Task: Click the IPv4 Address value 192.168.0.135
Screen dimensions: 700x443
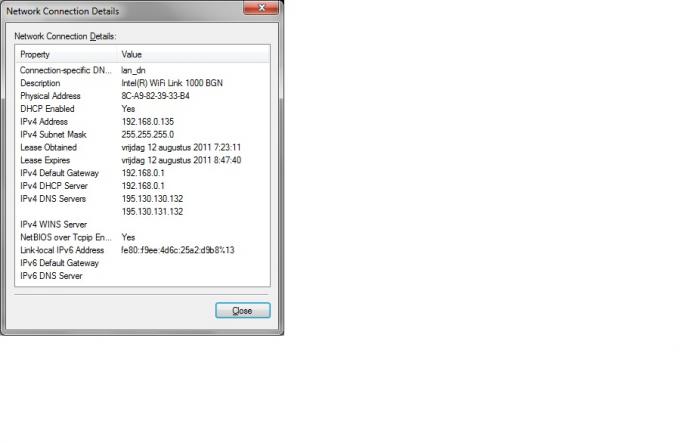Action: pyautogui.click(x=148, y=121)
